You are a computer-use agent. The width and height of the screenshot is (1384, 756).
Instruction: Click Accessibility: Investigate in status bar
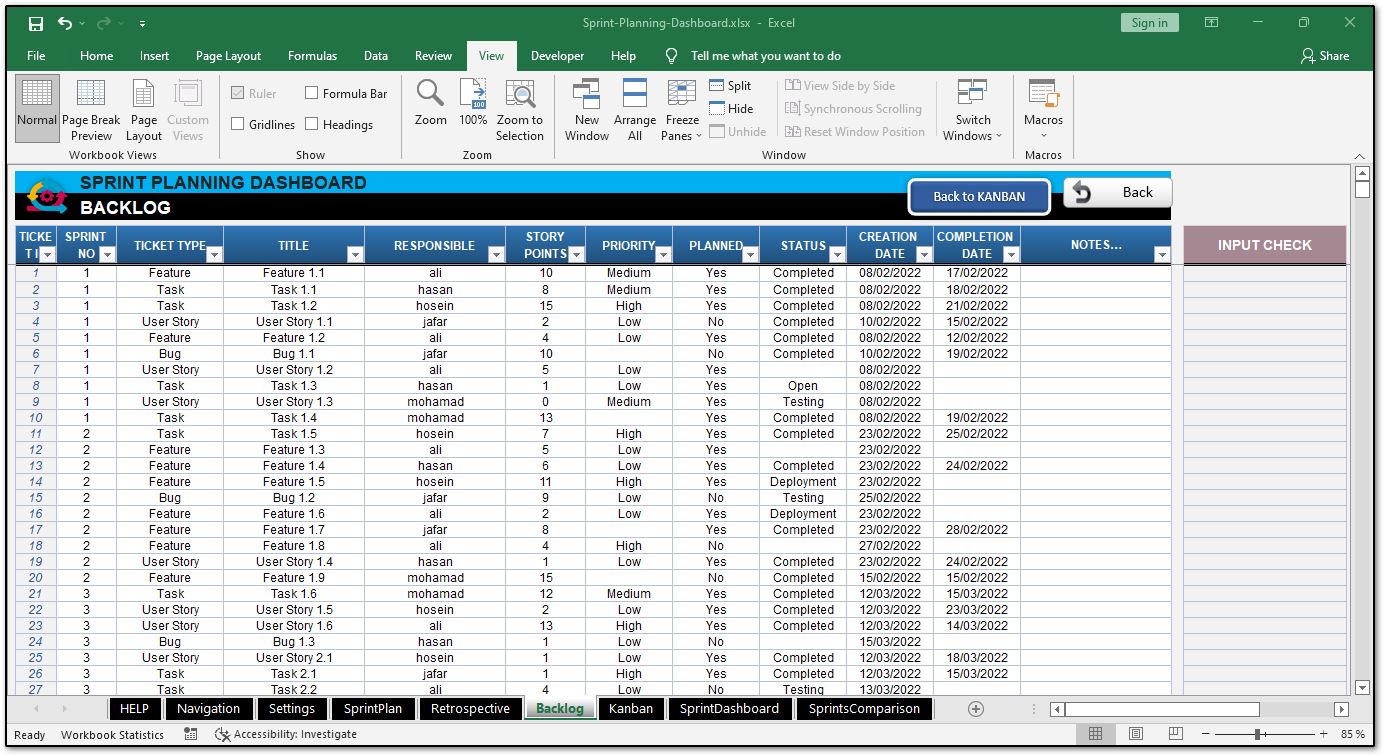coord(287,735)
